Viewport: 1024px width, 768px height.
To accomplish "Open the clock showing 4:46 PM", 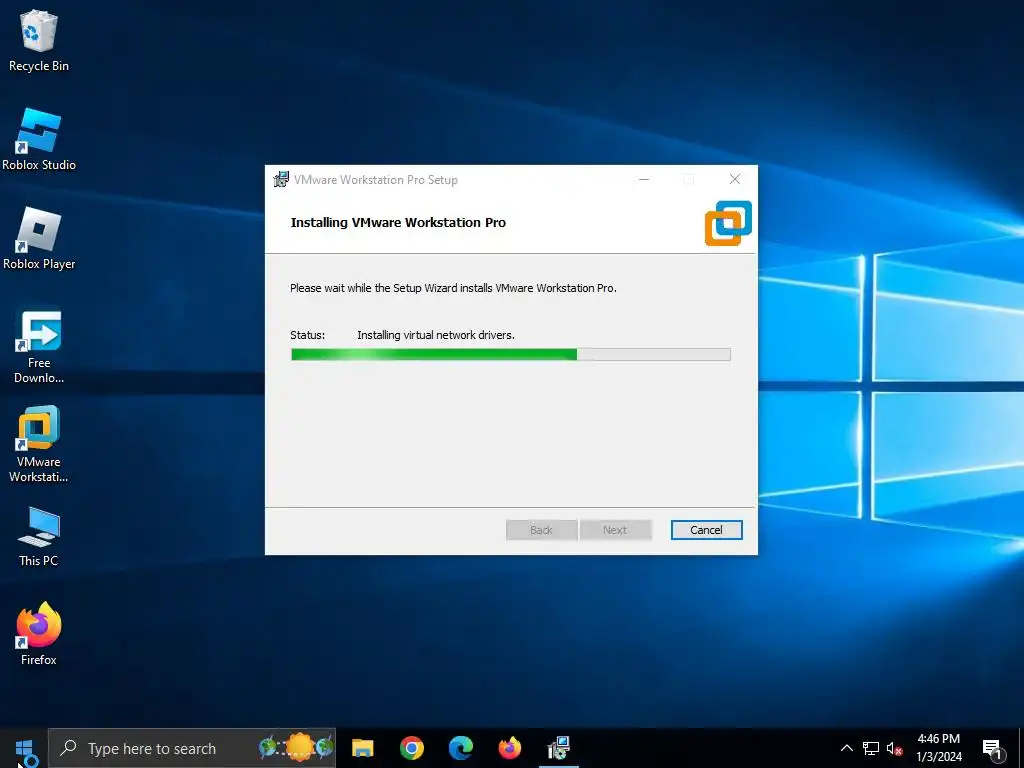I will pyautogui.click(x=938, y=748).
